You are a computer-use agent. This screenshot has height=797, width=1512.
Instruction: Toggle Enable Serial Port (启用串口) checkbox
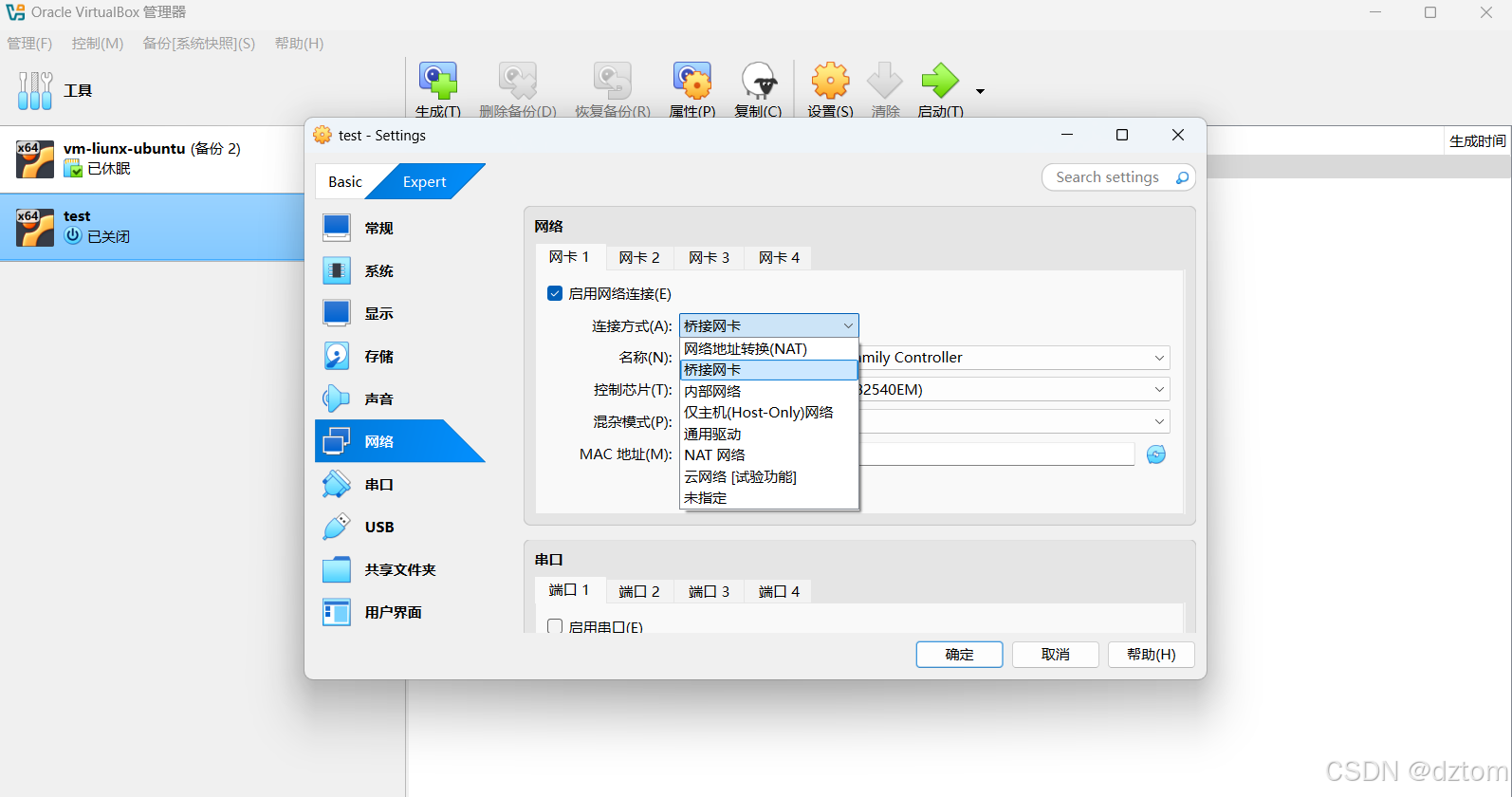pyautogui.click(x=555, y=626)
